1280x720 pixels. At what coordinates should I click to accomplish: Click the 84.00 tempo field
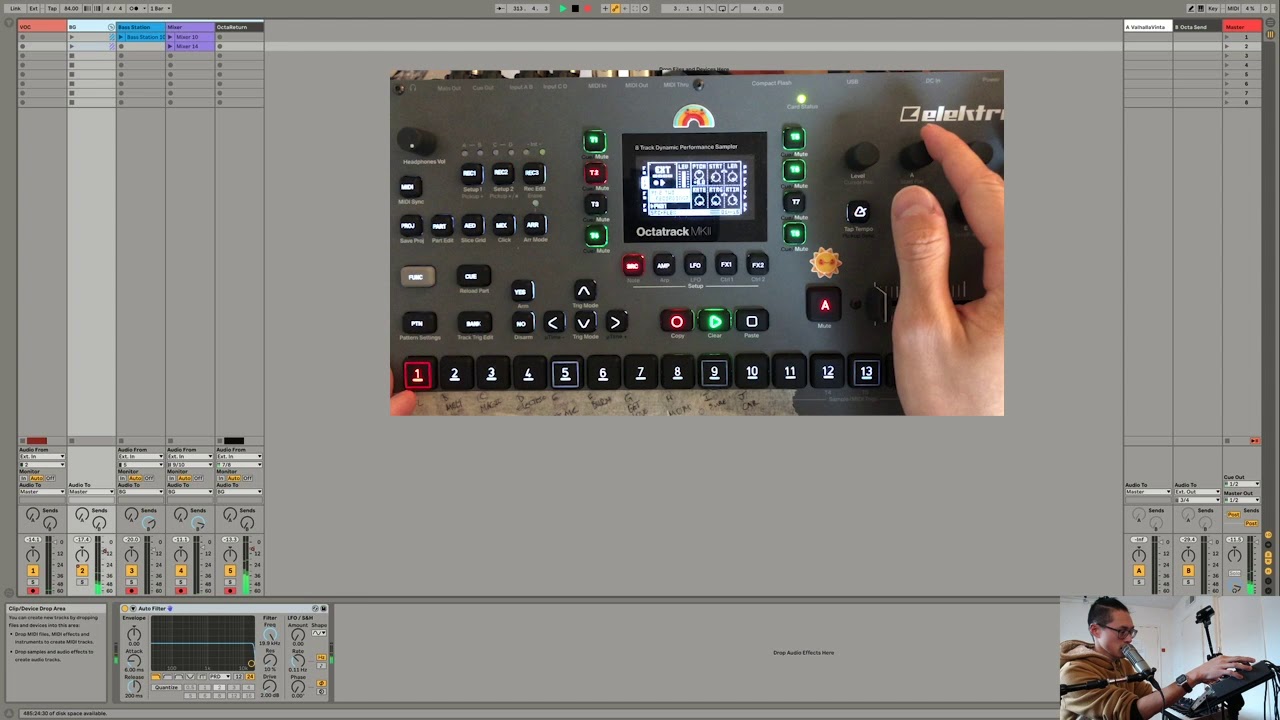click(71, 8)
